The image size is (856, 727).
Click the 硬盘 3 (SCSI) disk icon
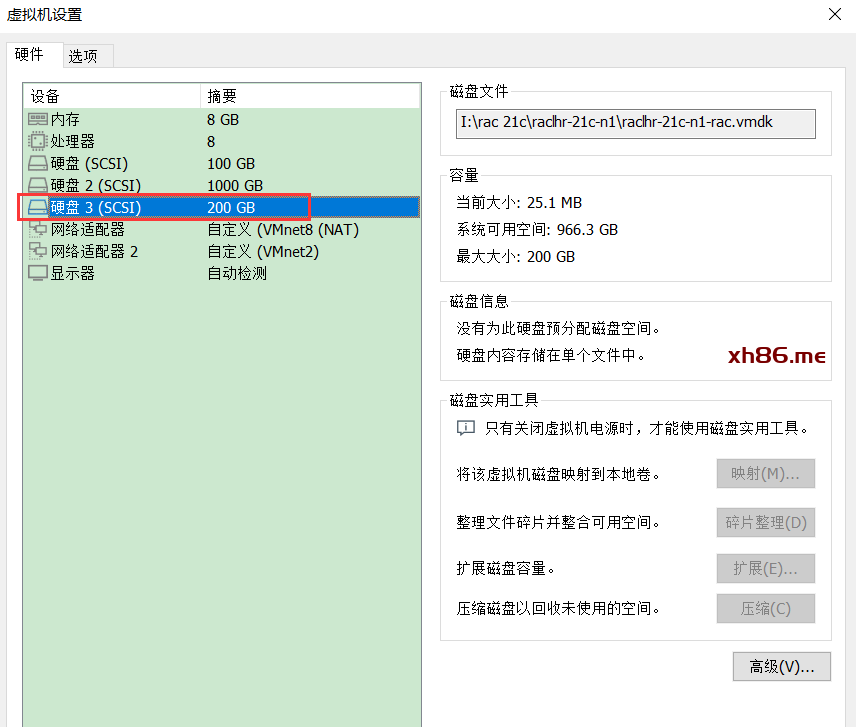click(38, 207)
